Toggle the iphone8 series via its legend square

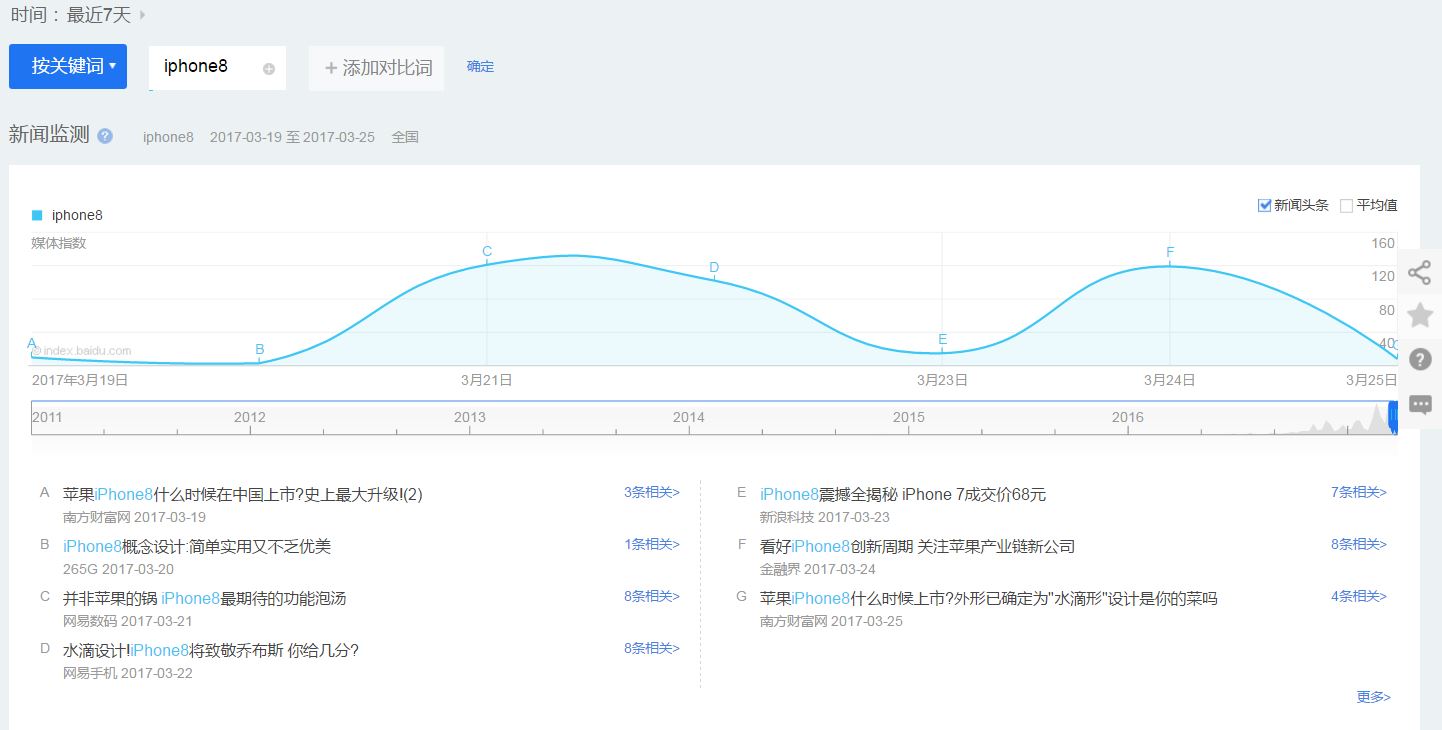37,214
